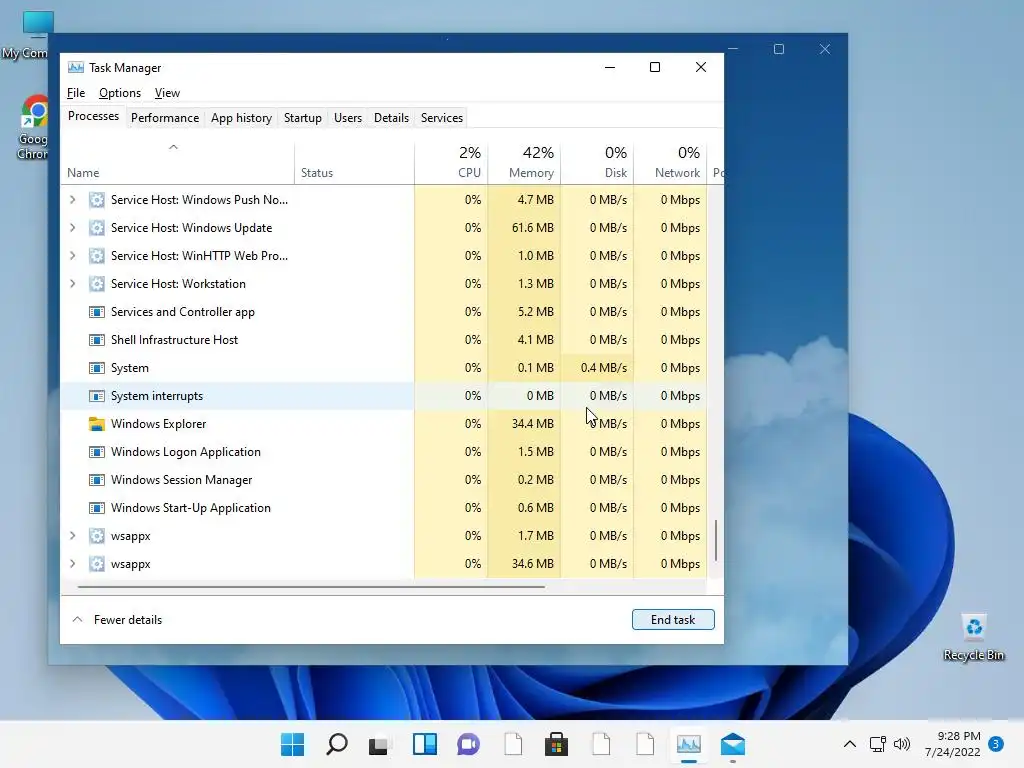The height and width of the screenshot is (768, 1024).
Task: Click the gear icon of Service Host: Windows Push No...
Action: (97, 200)
